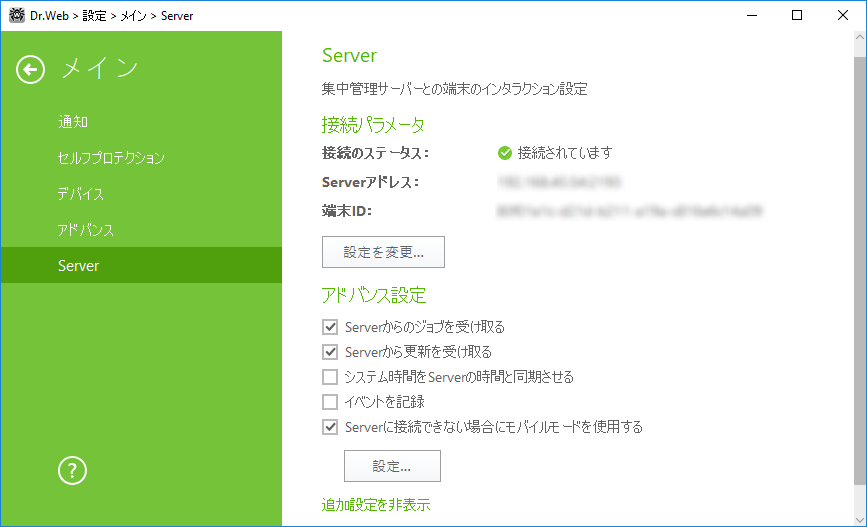Minimize the Dr.Web settings window
Viewport: 867px width, 527px height.
pyautogui.click(x=752, y=15)
